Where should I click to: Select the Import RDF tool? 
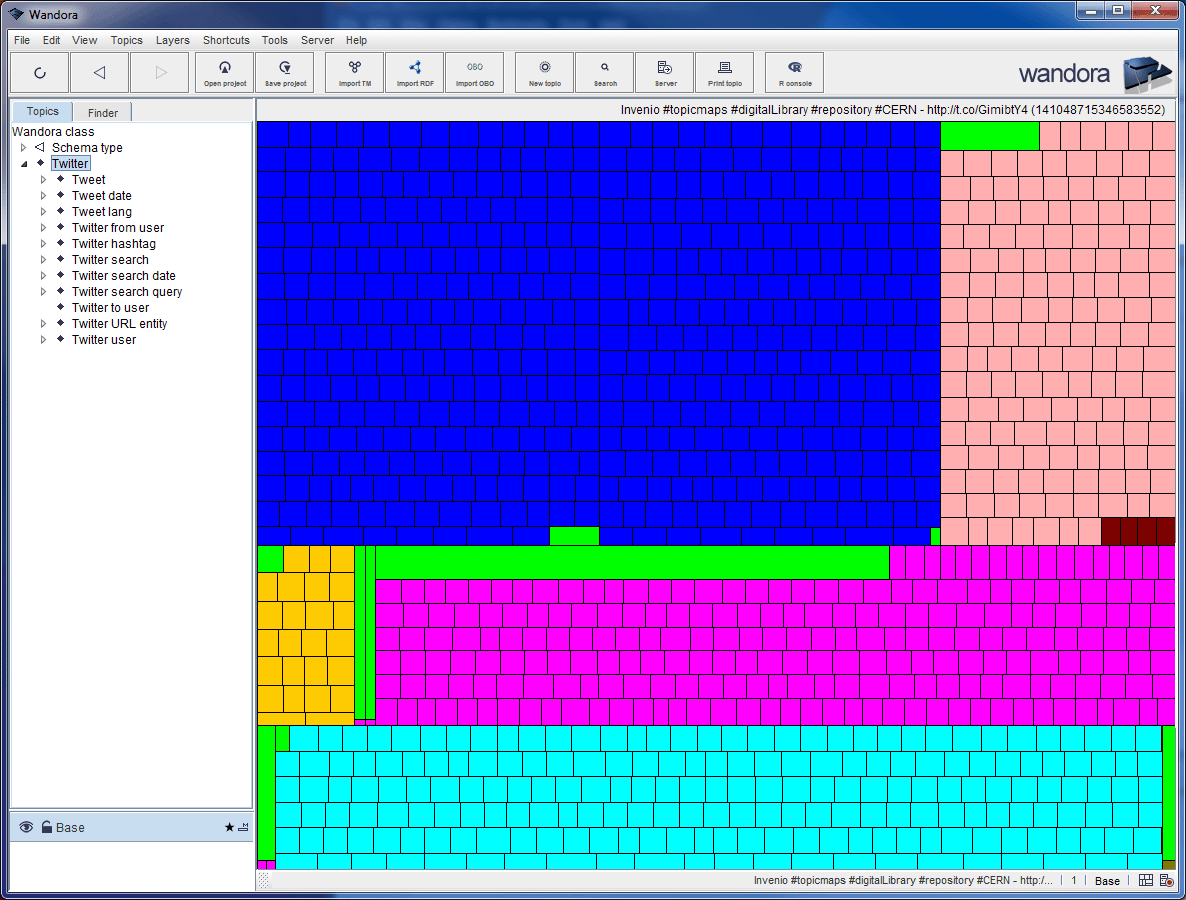pyautogui.click(x=415, y=72)
